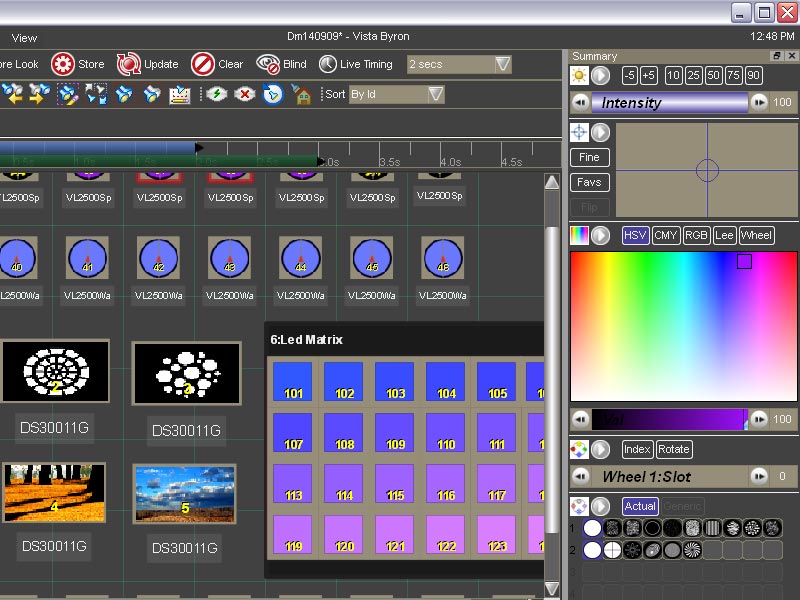Click the sun intensity icon in Summary
The image size is (800, 600).
579,76
